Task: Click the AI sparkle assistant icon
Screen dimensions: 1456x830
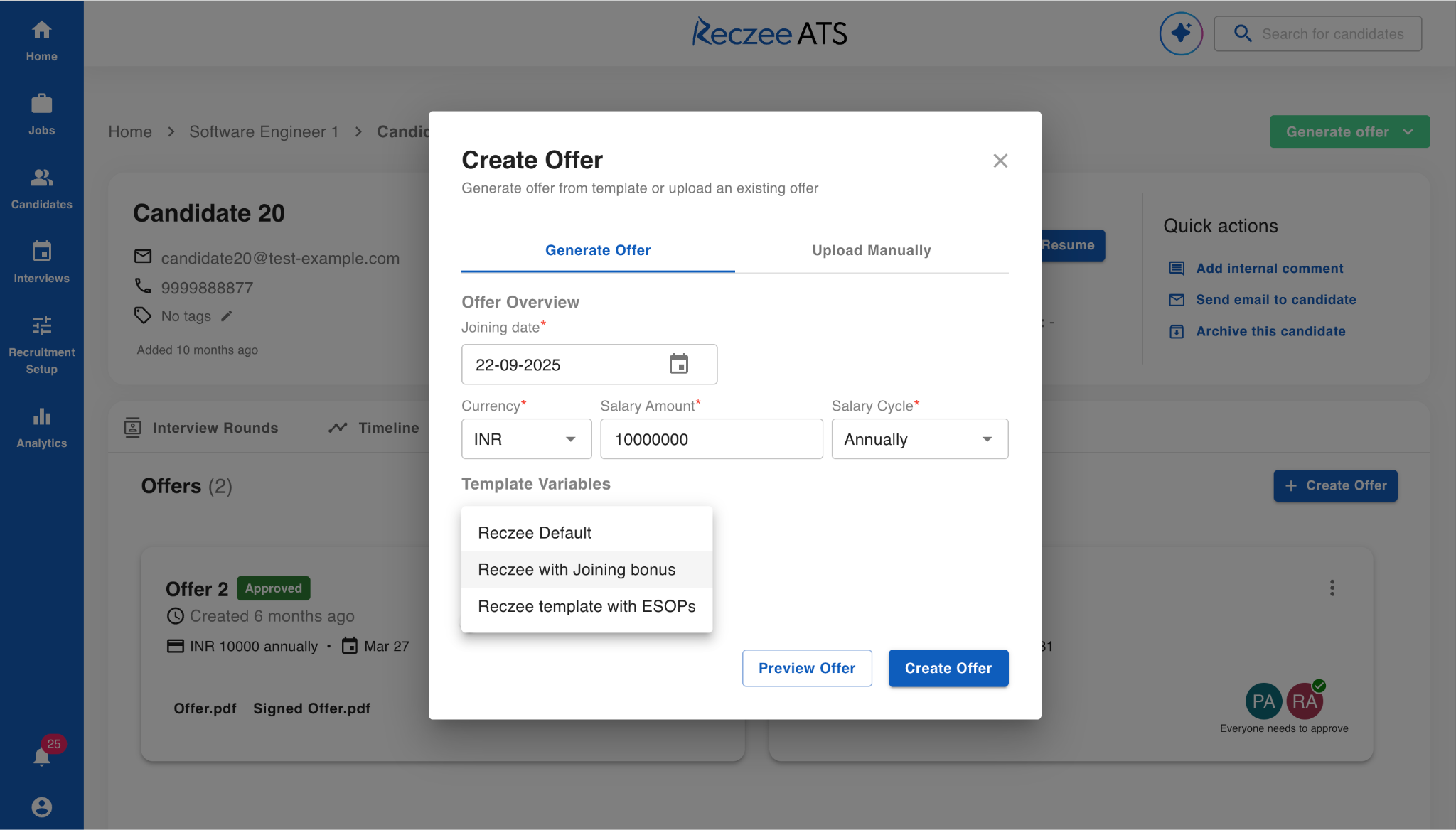Action: pos(1181,33)
